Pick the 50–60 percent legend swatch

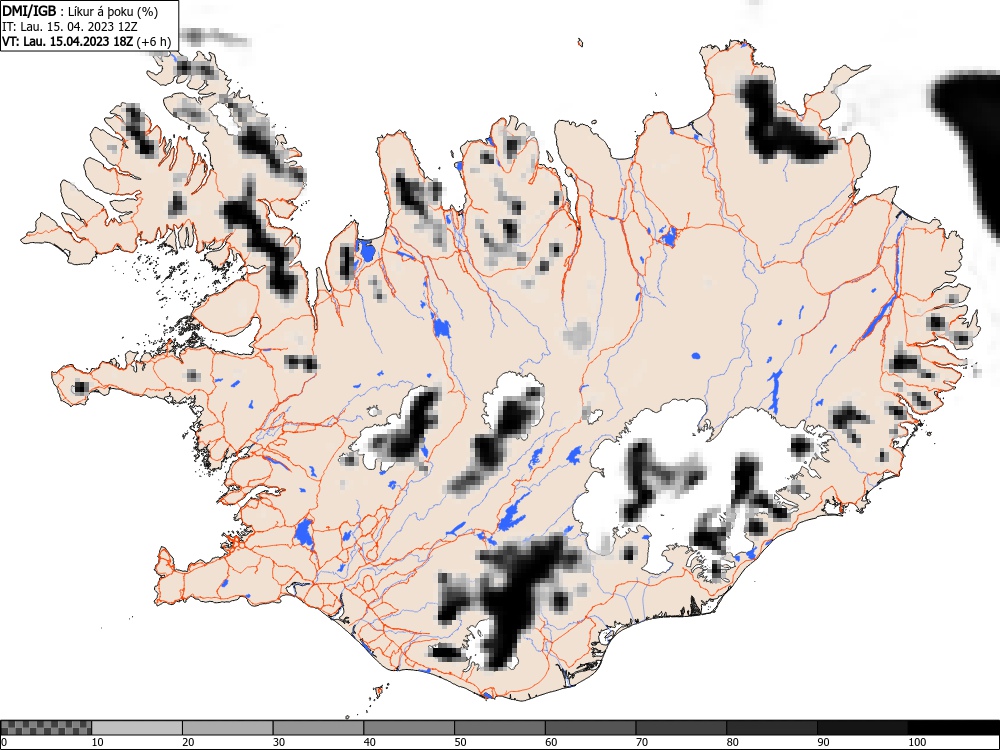tap(500, 728)
